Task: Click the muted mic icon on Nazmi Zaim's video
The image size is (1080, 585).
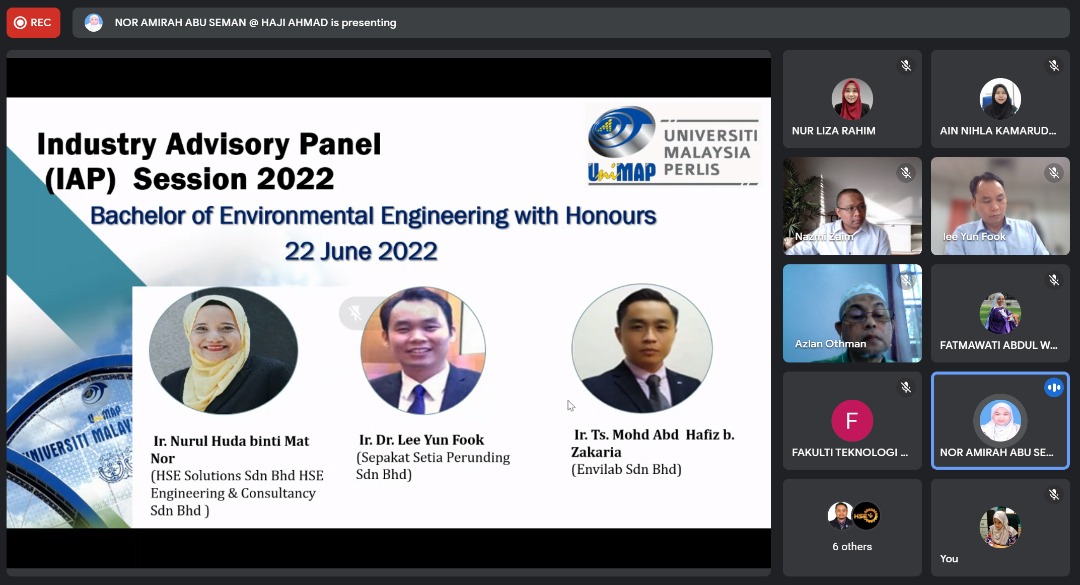Action: pyautogui.click(x=905, y=173)
